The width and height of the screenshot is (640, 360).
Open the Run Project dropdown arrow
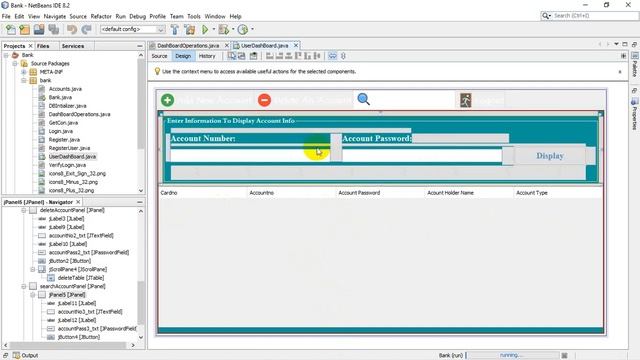pyautogui.click(x=213, y=29)
